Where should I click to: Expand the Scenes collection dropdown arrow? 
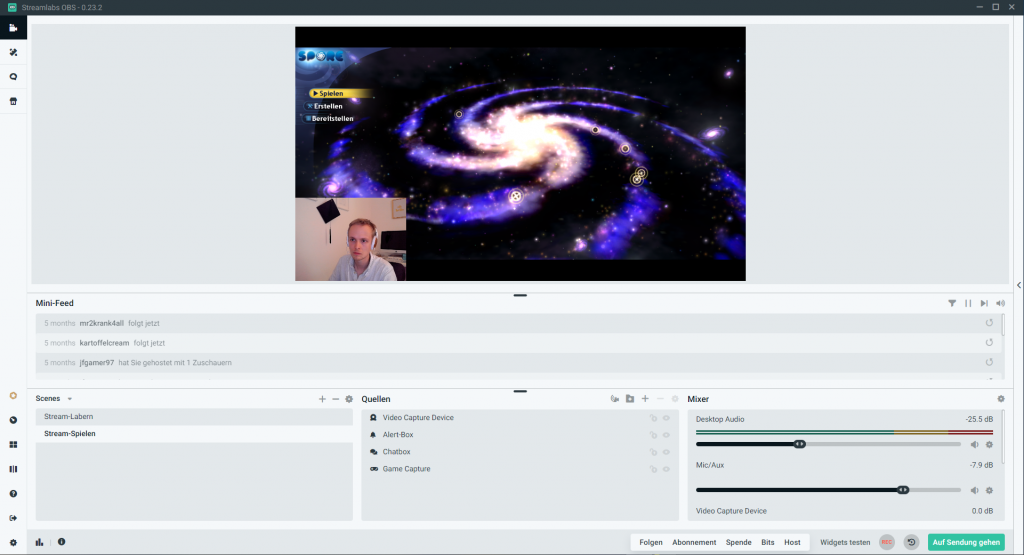click(x=70, y=399)
